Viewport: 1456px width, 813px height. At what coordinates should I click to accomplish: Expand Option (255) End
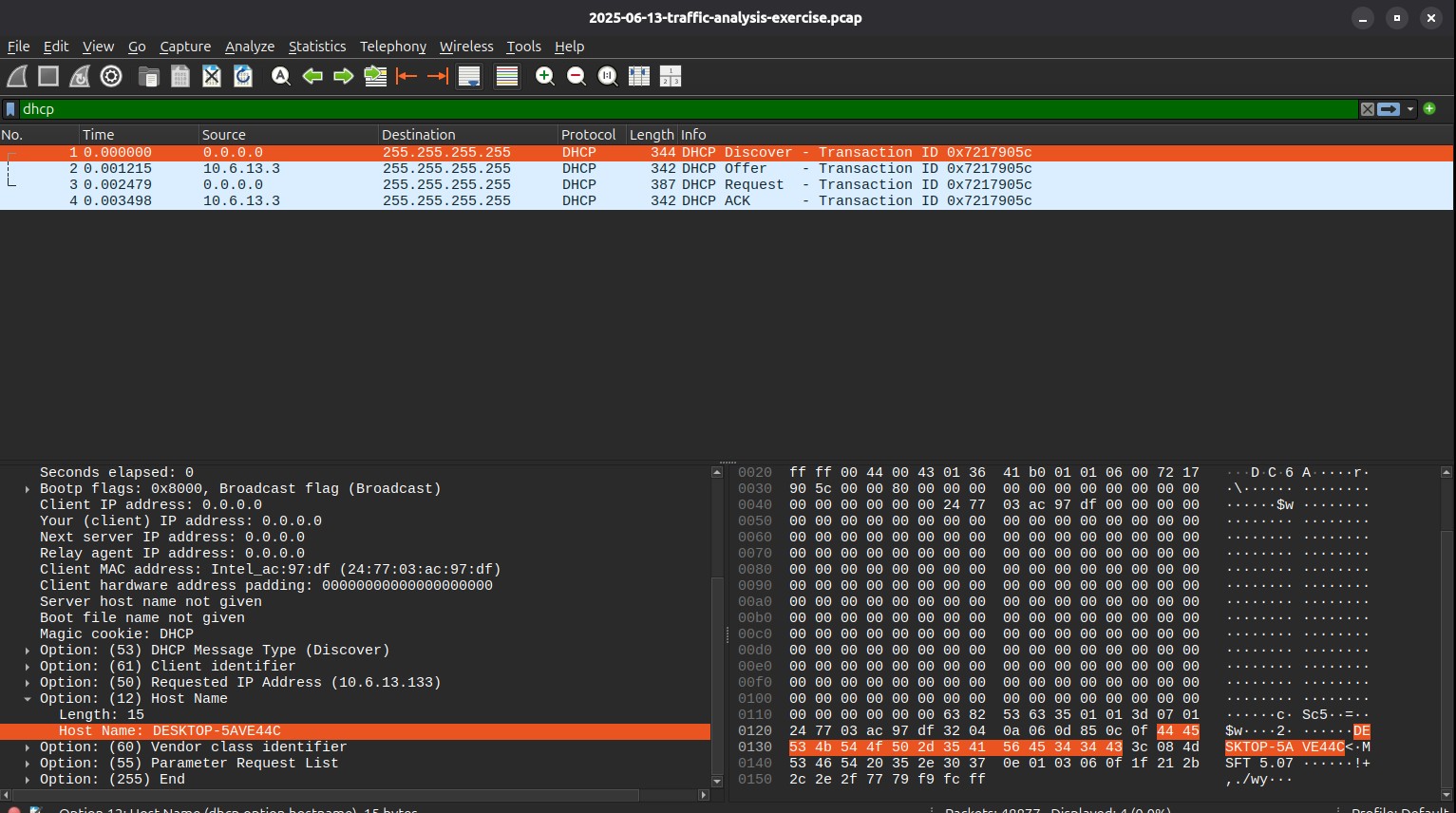27,780
